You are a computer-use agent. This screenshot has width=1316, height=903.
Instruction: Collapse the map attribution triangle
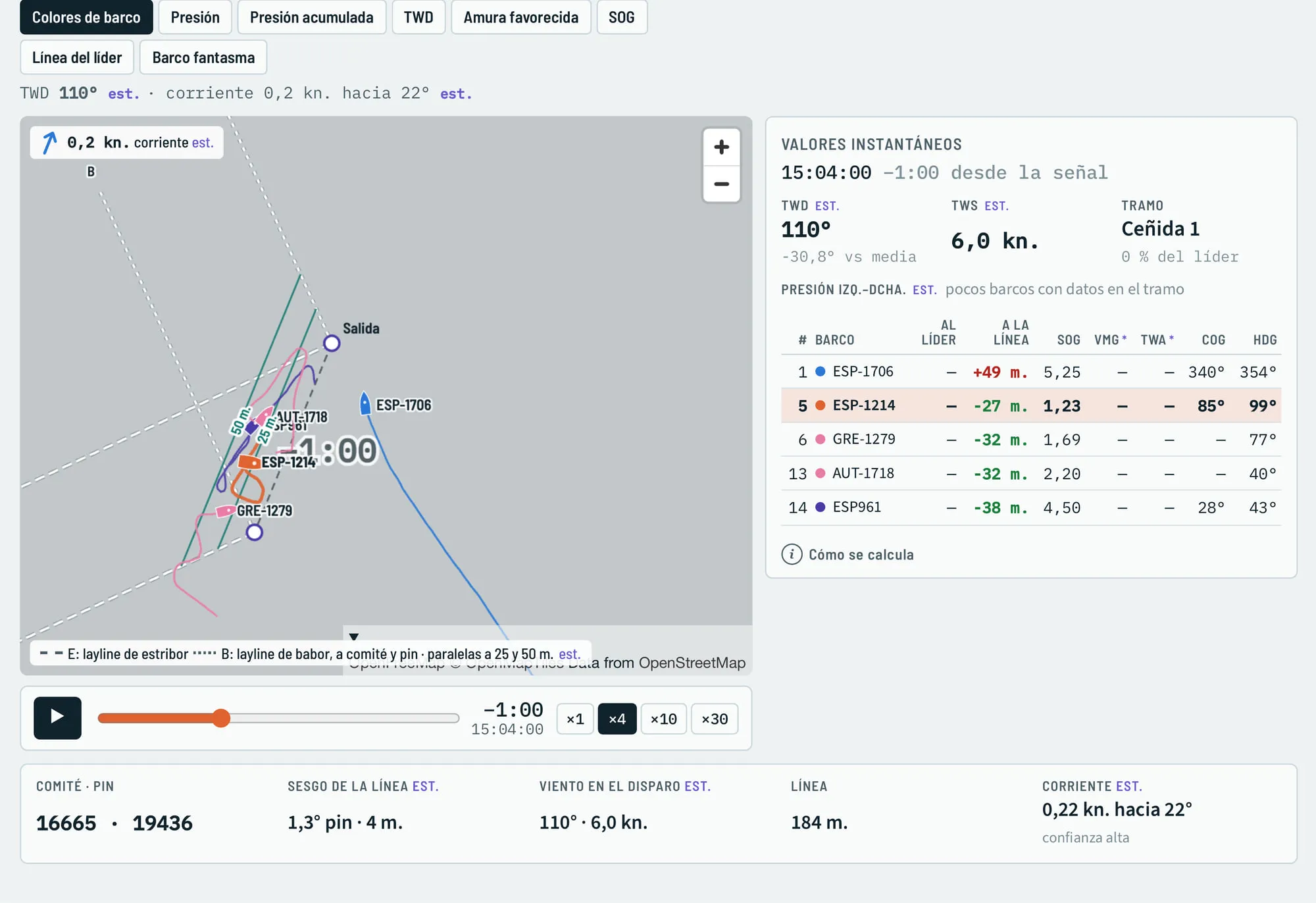(x=354, y=636)
